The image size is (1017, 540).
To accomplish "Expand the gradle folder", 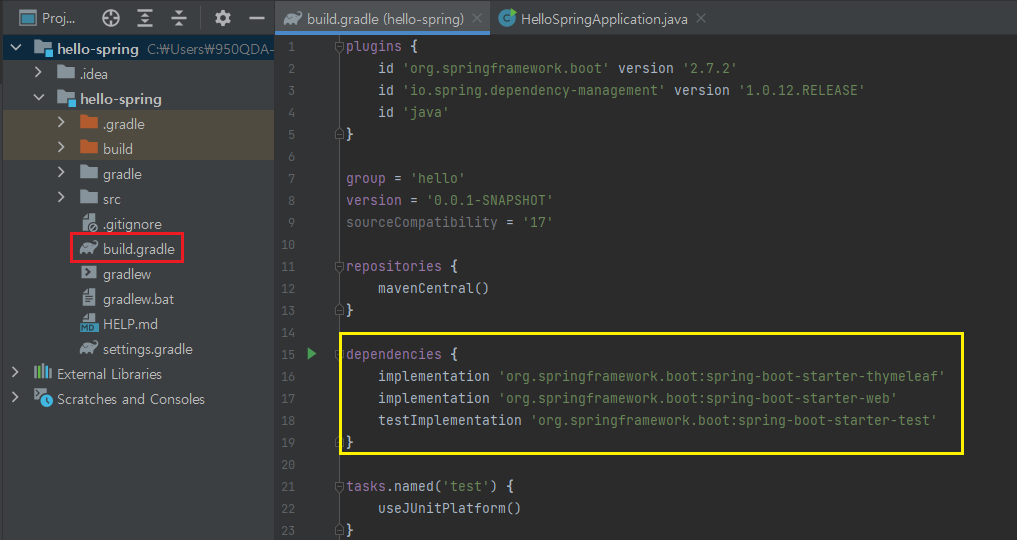I will pos(61,172).
